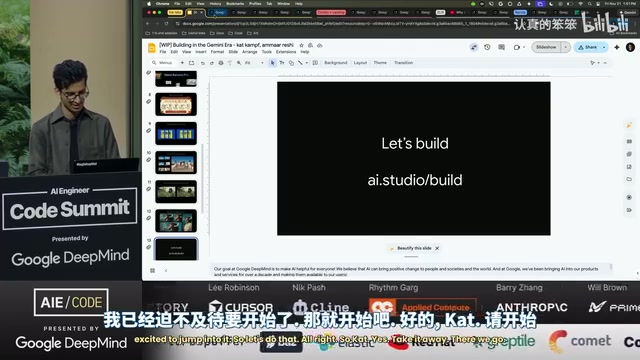Open the Slideshow options dropdown arrow
The width and height of the screenshot is (640, 360).
point(565,47)
